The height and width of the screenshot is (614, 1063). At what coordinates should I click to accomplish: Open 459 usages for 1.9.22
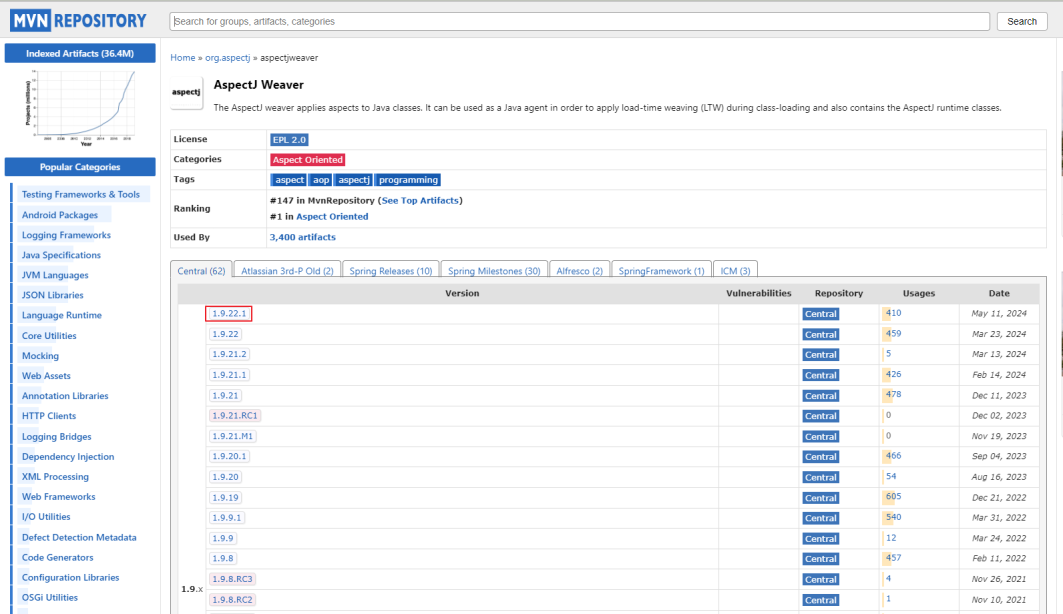(x=894, y=333)
